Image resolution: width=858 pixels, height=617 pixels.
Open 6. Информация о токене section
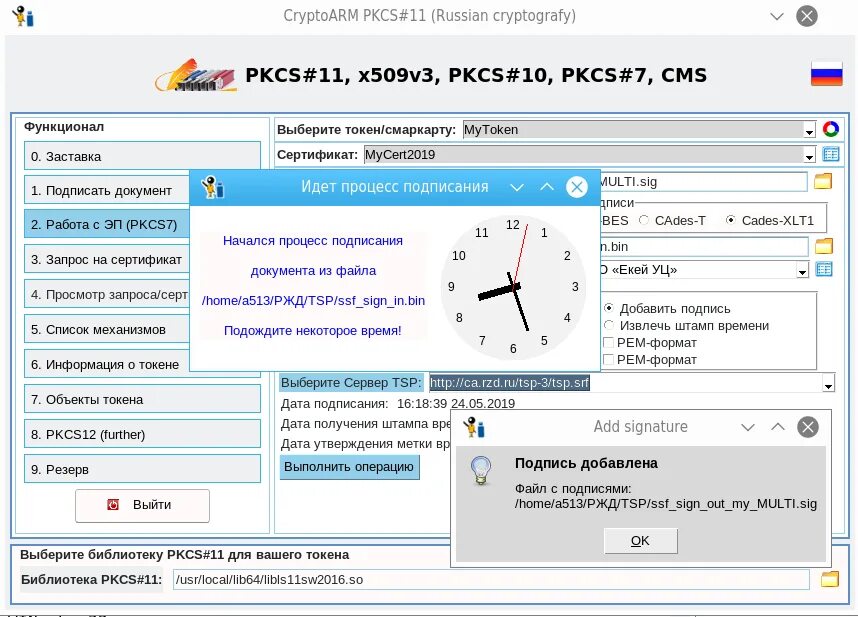click(107, 364)
